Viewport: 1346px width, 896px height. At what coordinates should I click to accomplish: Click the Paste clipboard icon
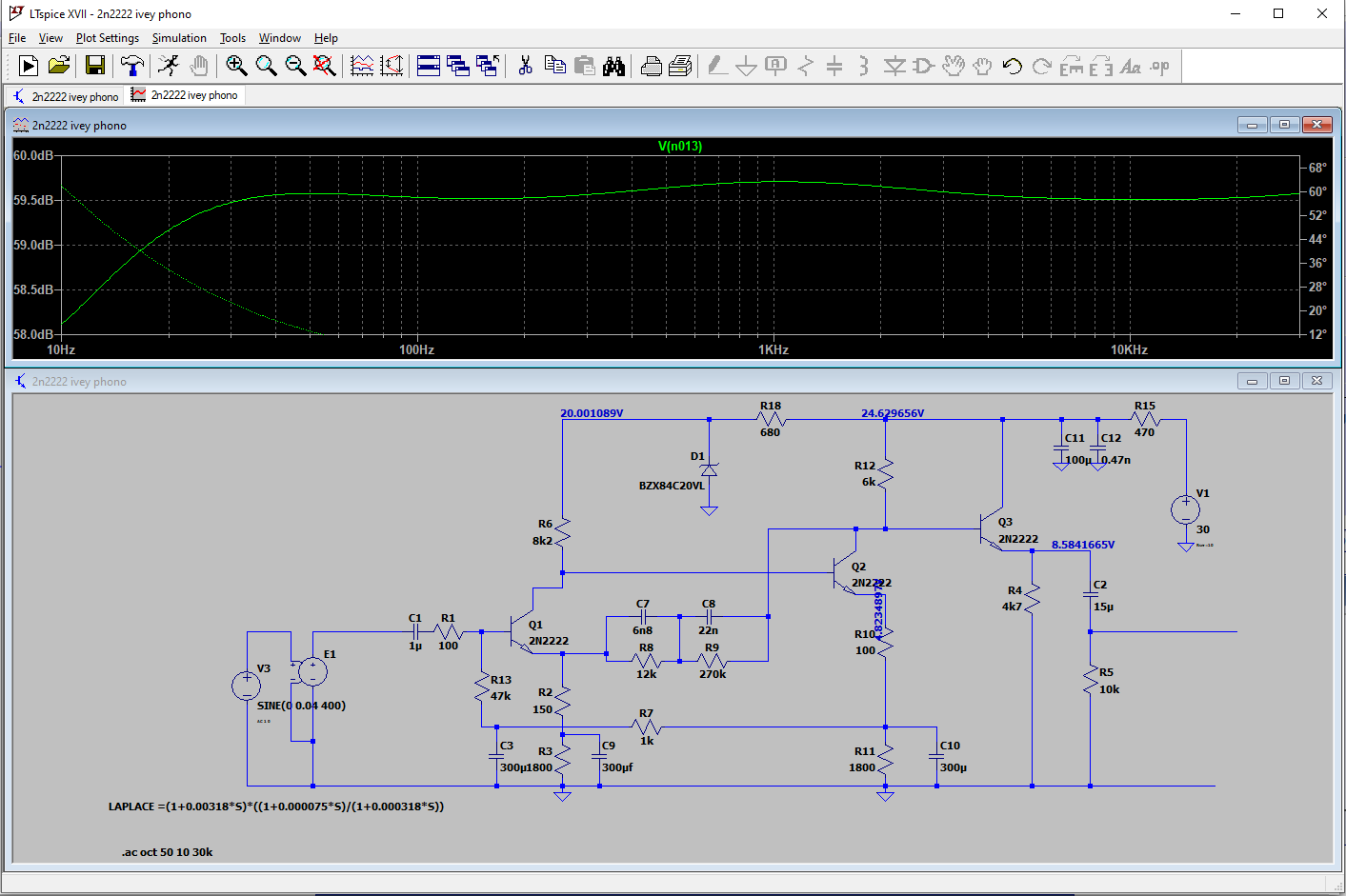pyautogui.click(x=585, y=66)
